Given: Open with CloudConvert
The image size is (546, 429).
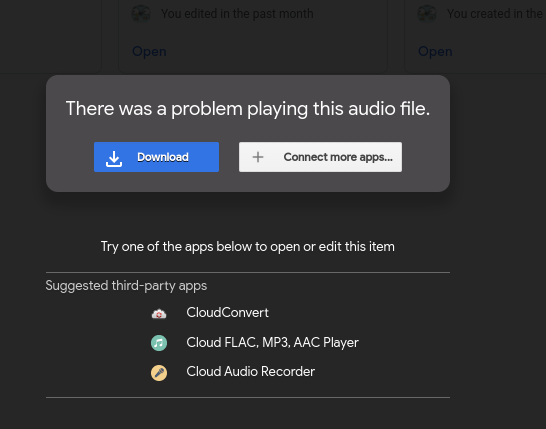Looking at the screenshot, I should point(227,313).
